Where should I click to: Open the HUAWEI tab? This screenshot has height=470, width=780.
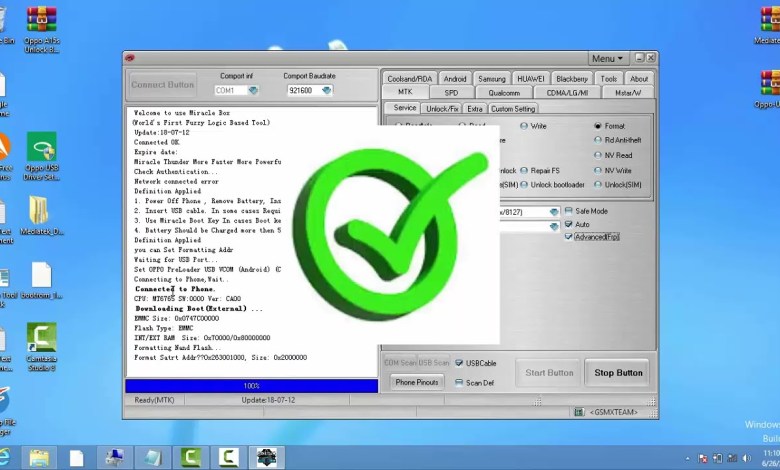pos(530,79)
